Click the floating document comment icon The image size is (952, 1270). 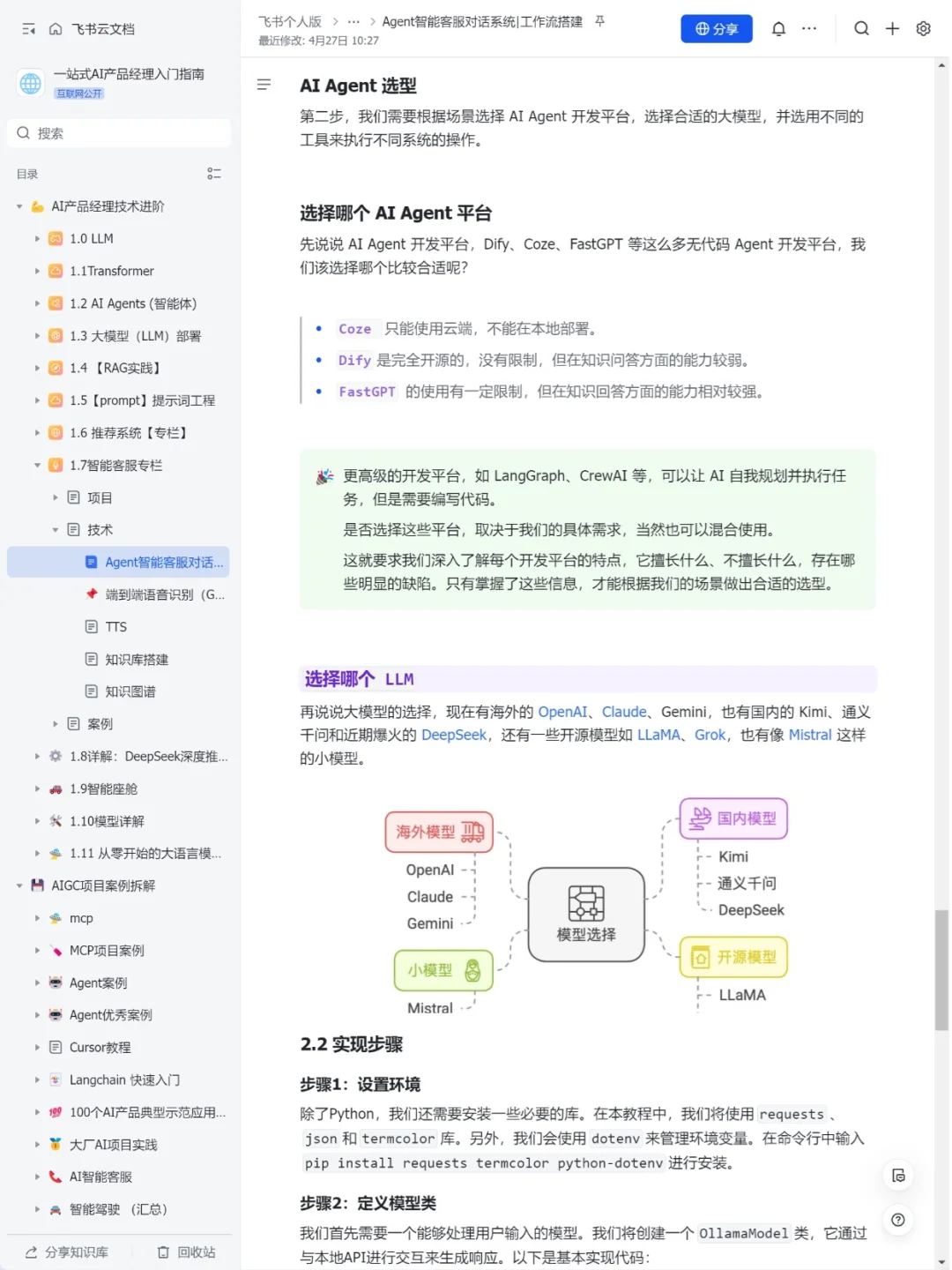pyautogui.click(x=897, y=1176)
